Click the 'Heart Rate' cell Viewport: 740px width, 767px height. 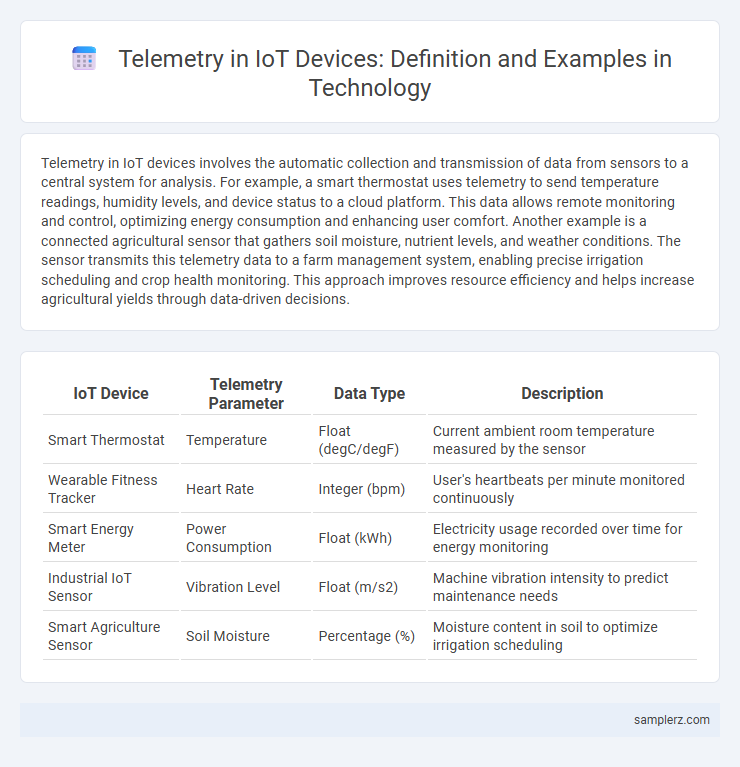246,489
